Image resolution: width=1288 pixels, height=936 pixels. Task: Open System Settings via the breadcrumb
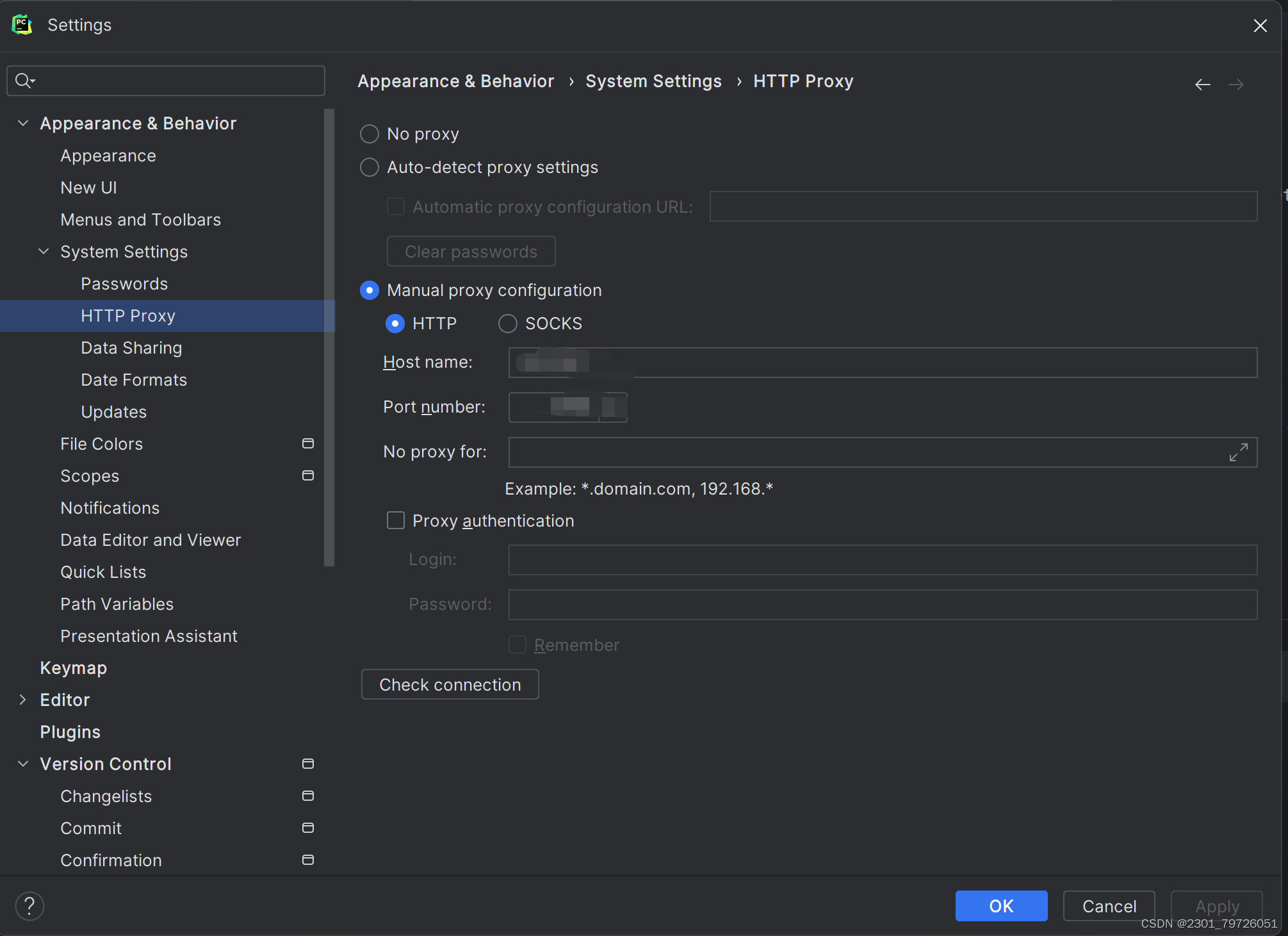coord(653,81)
